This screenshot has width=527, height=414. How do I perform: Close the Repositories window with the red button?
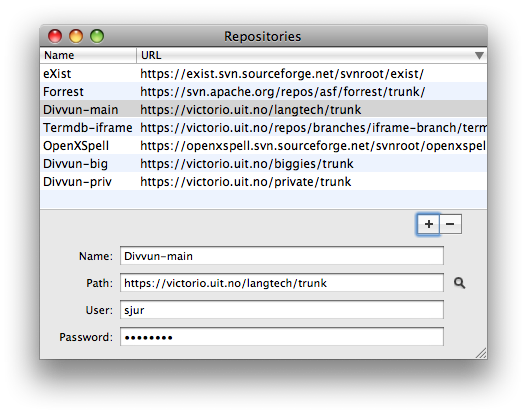55,36
